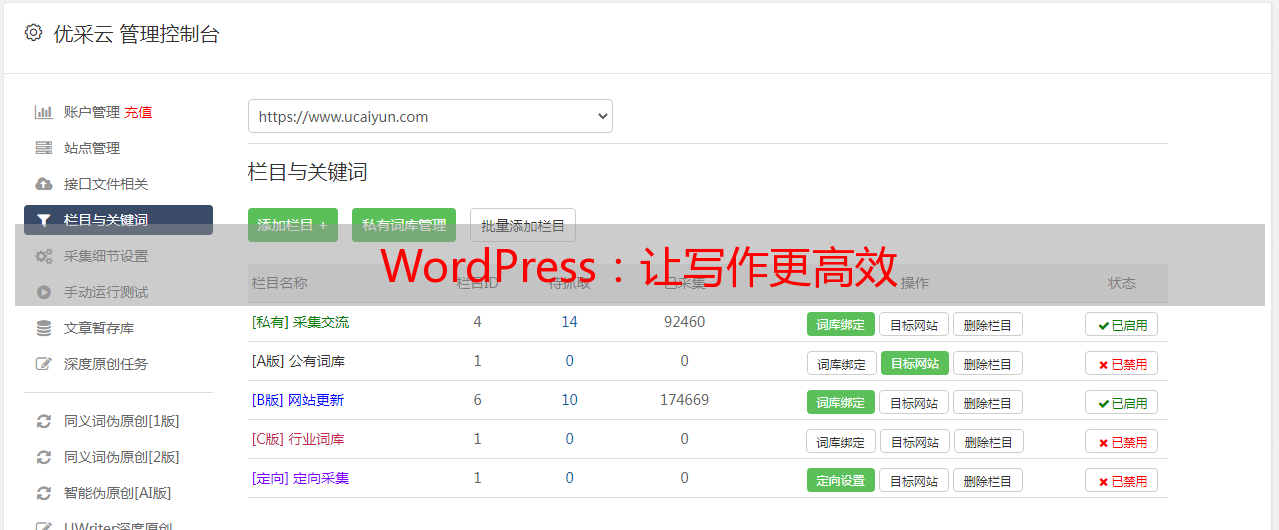Click the edit icon for 深度原创任务
Viewport: 1279px width, 530px height.
tap(43, 364)
